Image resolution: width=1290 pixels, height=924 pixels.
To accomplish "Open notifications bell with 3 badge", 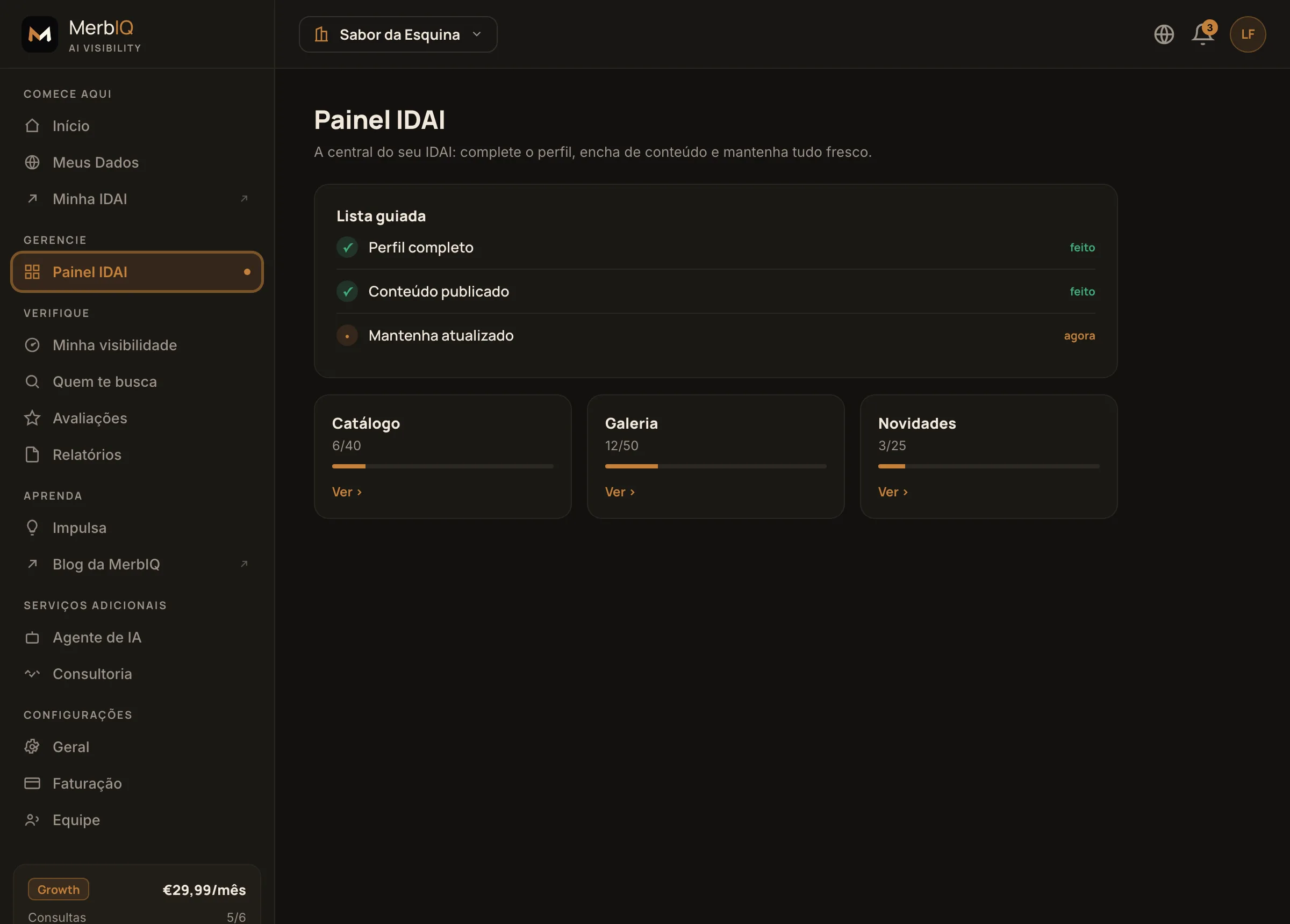I will pyautogui.click(x=1203, y=33).
